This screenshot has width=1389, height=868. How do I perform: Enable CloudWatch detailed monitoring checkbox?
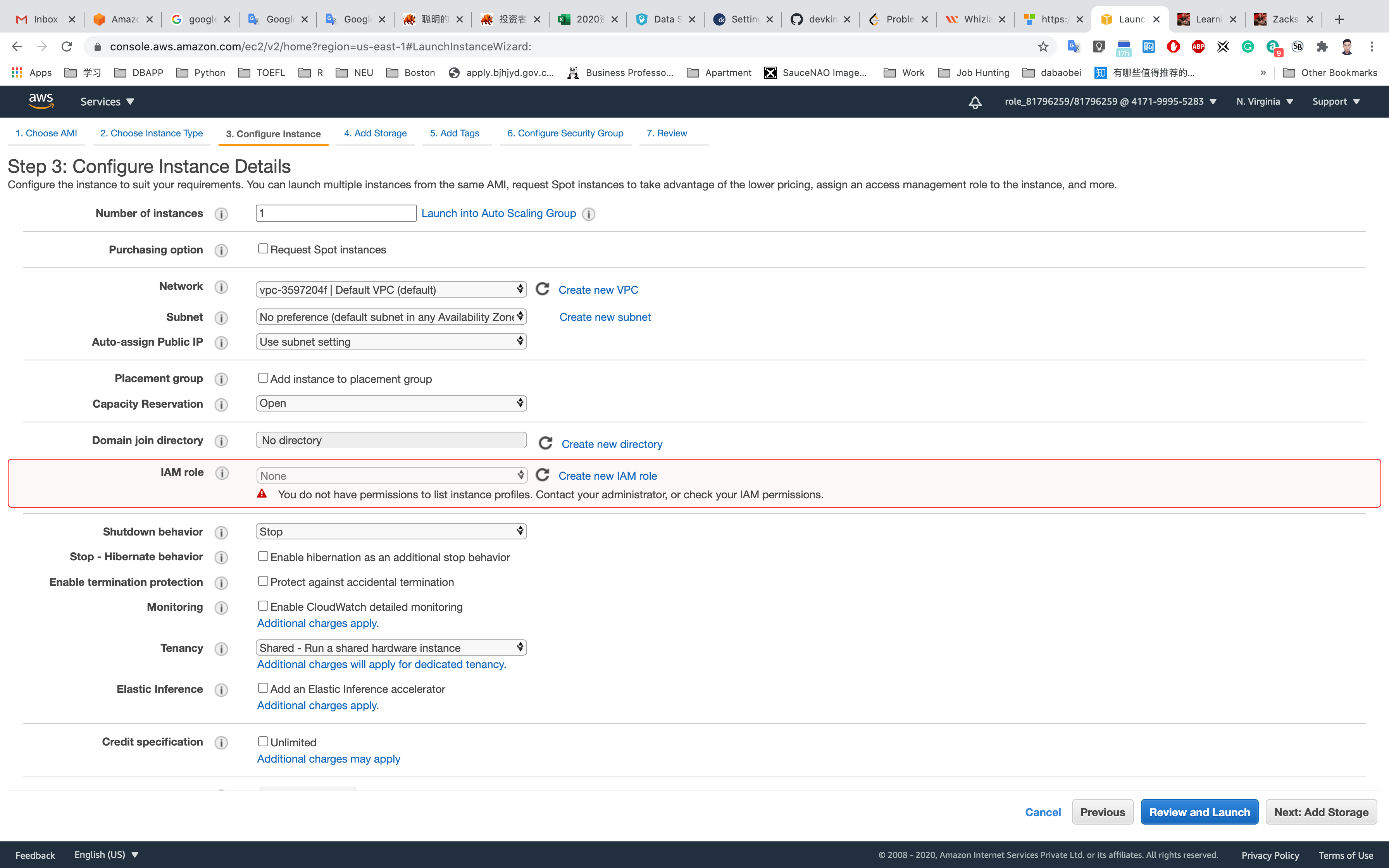(263, 606)
